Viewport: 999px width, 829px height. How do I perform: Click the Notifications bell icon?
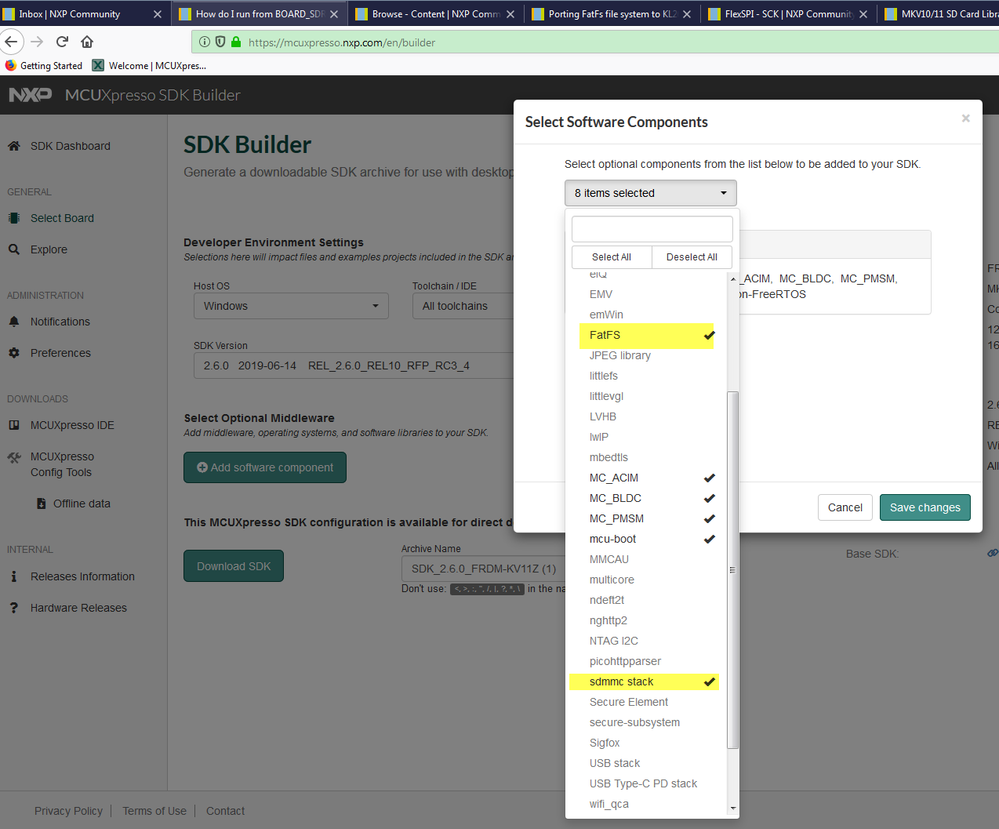13,321
